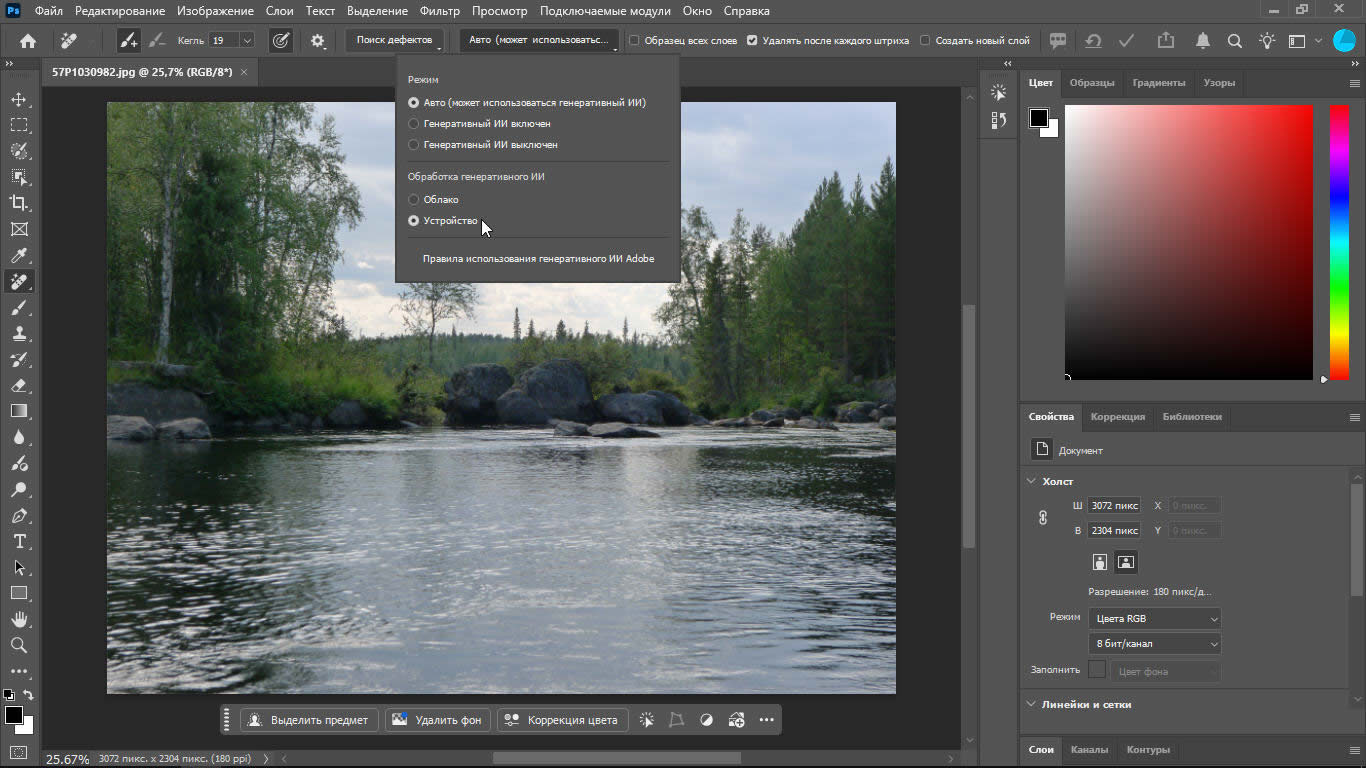
Task: Select the Eraser tool
Action: click(x=19, y=385)
